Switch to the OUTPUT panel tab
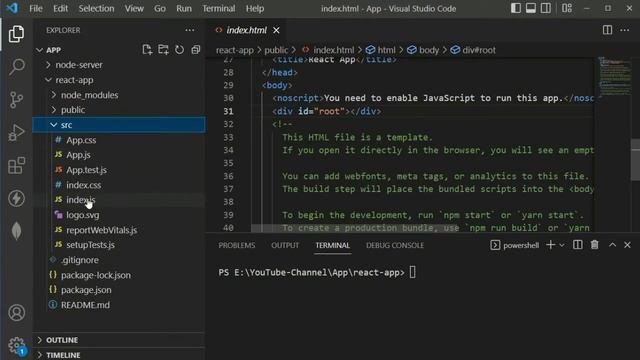The height and width of the screenshot is (360, 640). point(285,245)
